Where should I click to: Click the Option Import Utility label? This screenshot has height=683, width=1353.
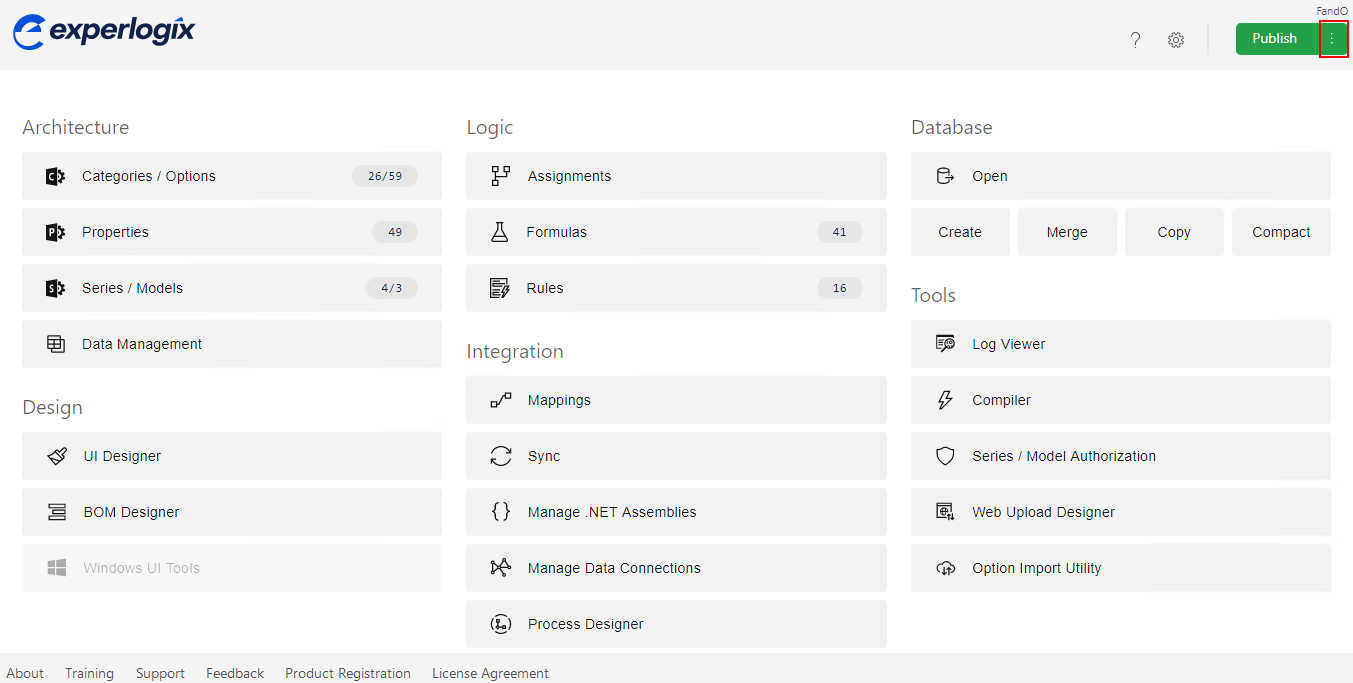1037,568
